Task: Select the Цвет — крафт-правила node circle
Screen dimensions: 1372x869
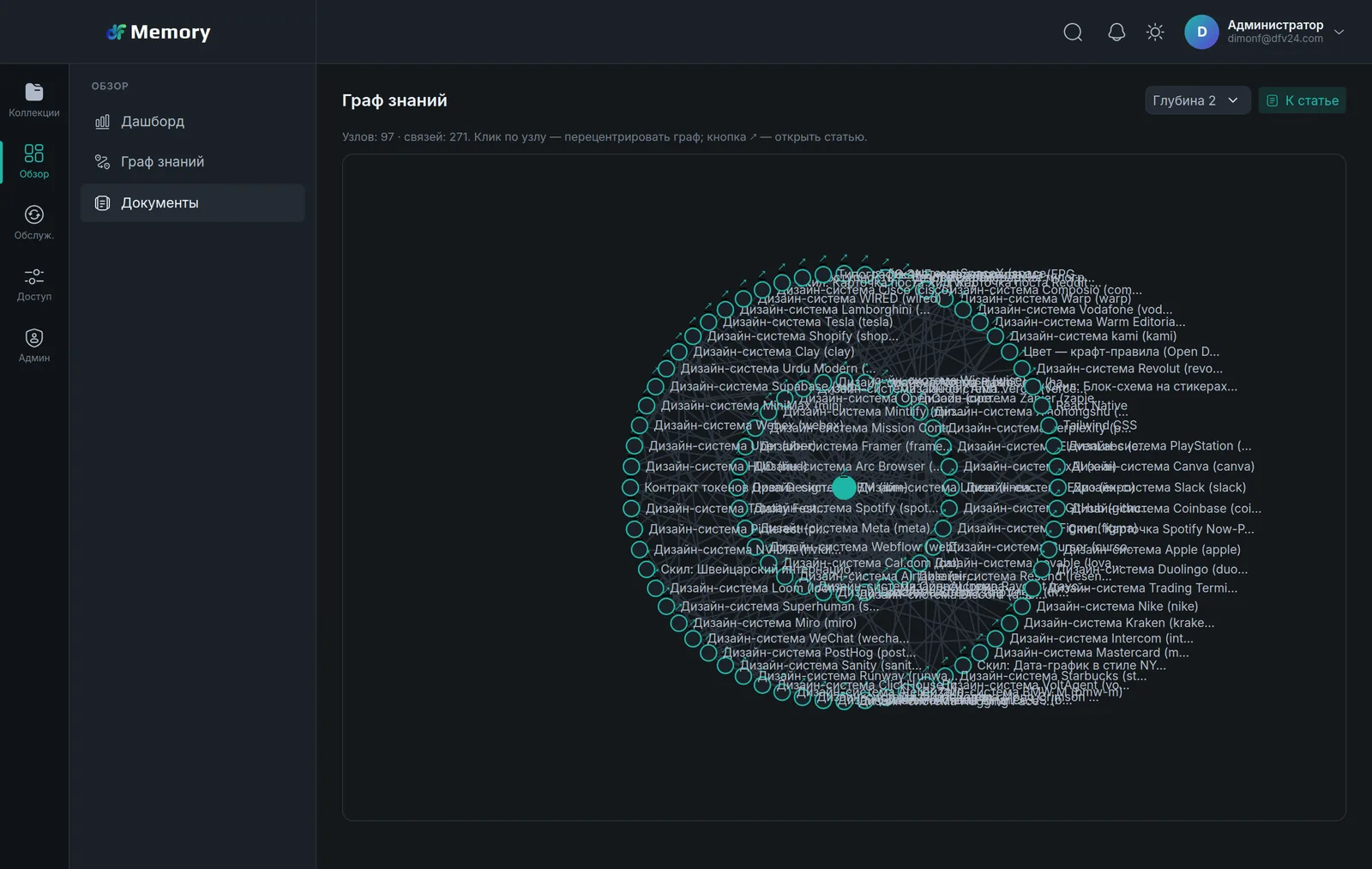Action: coord(1009,352)
